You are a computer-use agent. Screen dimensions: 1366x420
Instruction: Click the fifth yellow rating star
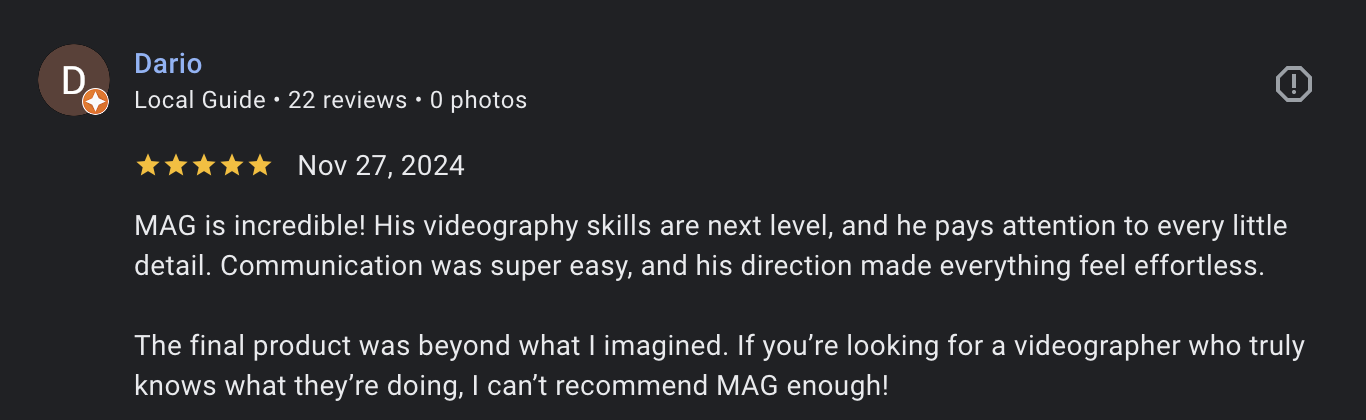click(259, 166)
